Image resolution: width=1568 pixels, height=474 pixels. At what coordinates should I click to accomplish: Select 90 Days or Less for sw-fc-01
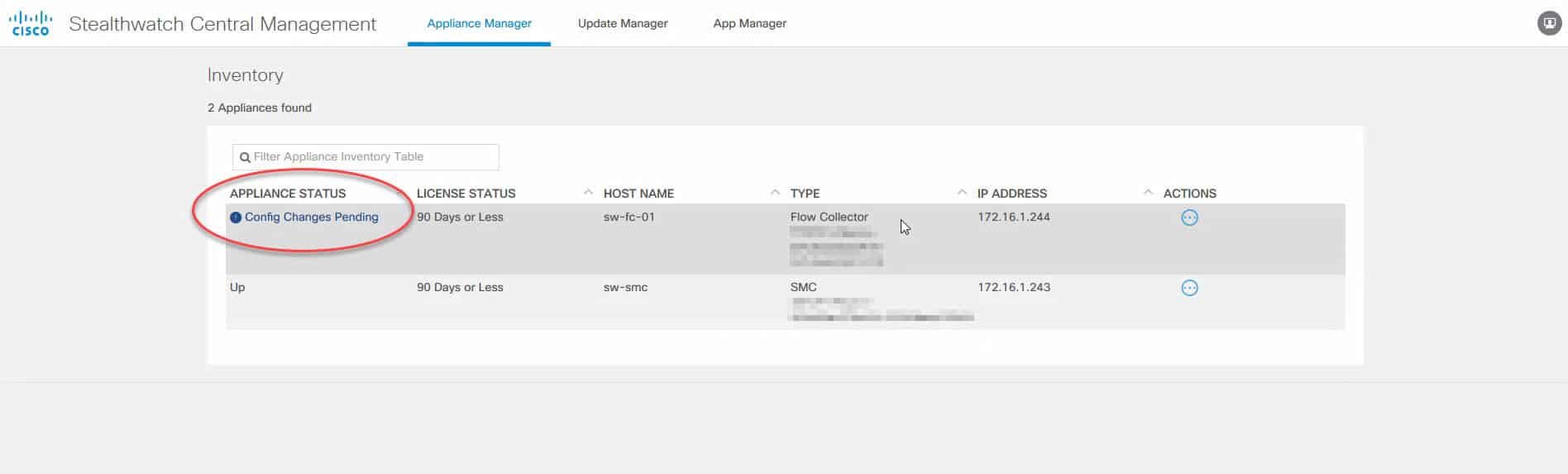(x=460, y=217)
